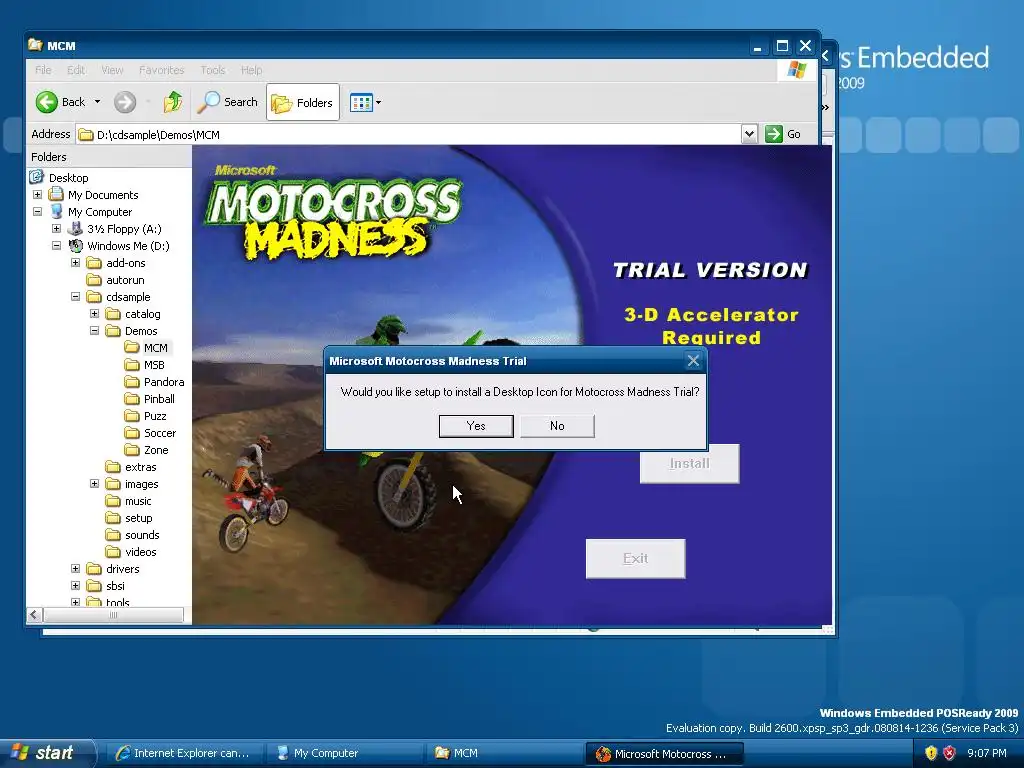The image size is (1024, 768).
Task: Click the folder tree left scroll arrow
Action: (x=35, y=615)
